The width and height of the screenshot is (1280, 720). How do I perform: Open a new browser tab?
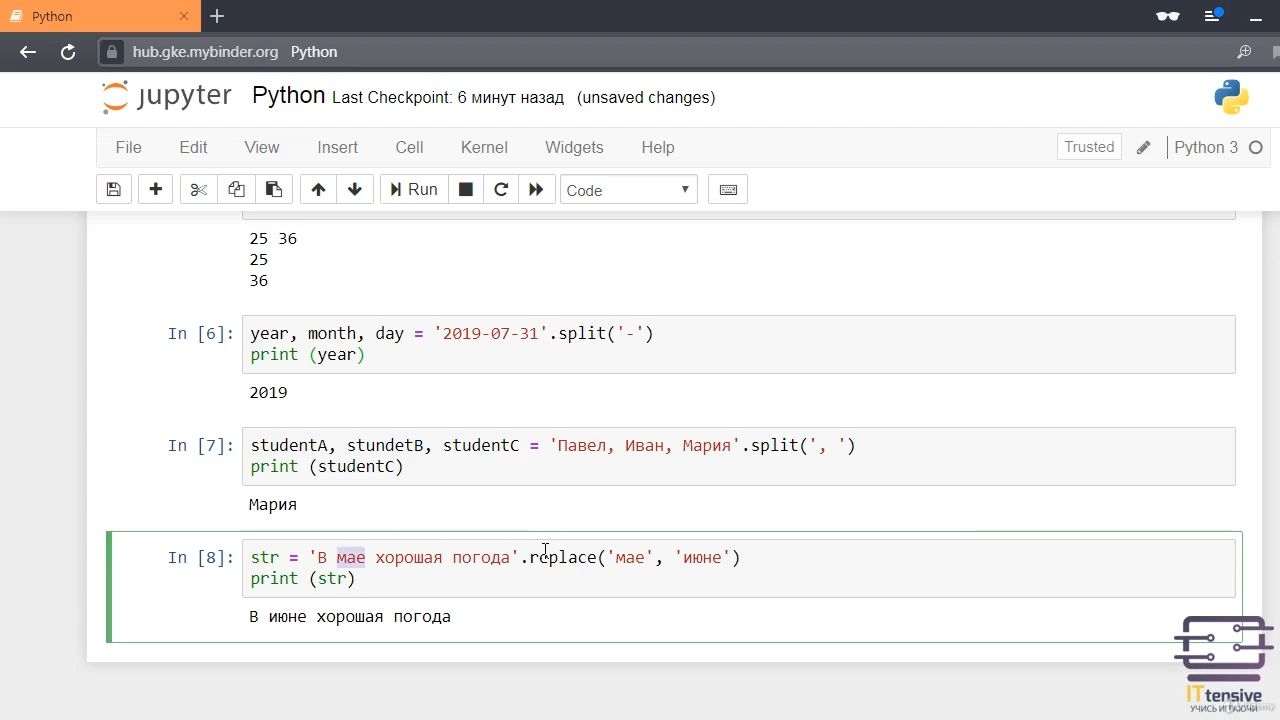217,16
